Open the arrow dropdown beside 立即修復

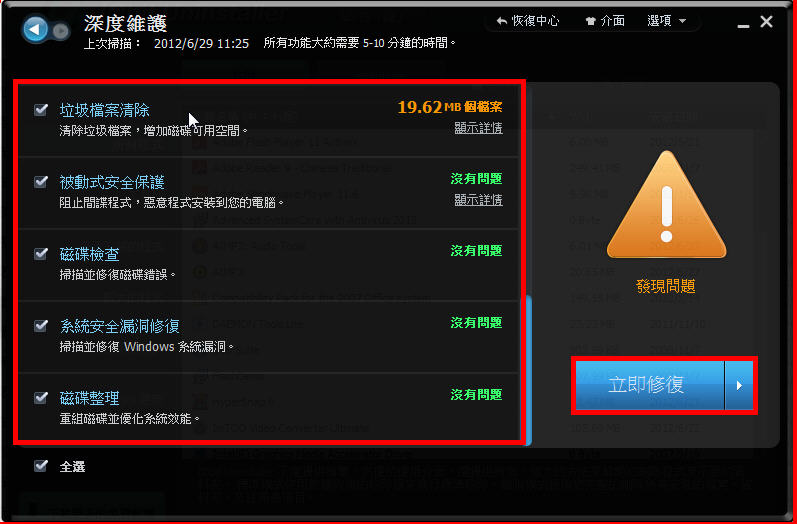pyautogui.click(x=739, y=386)
